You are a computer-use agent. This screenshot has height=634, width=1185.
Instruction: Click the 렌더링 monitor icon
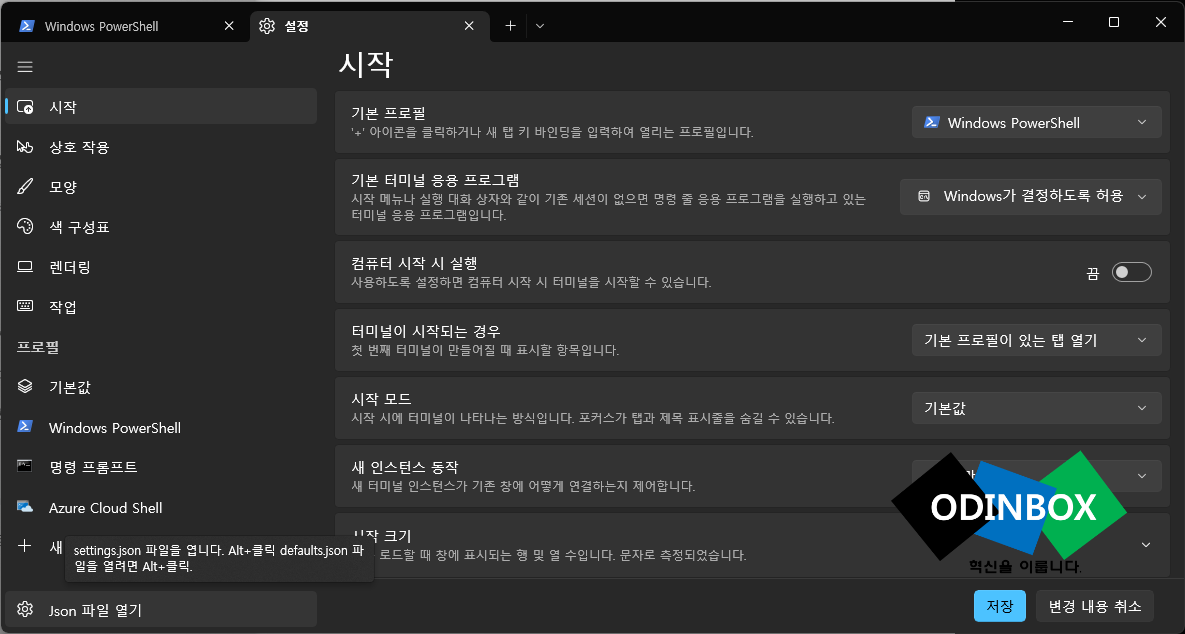(x=25, y=267)
